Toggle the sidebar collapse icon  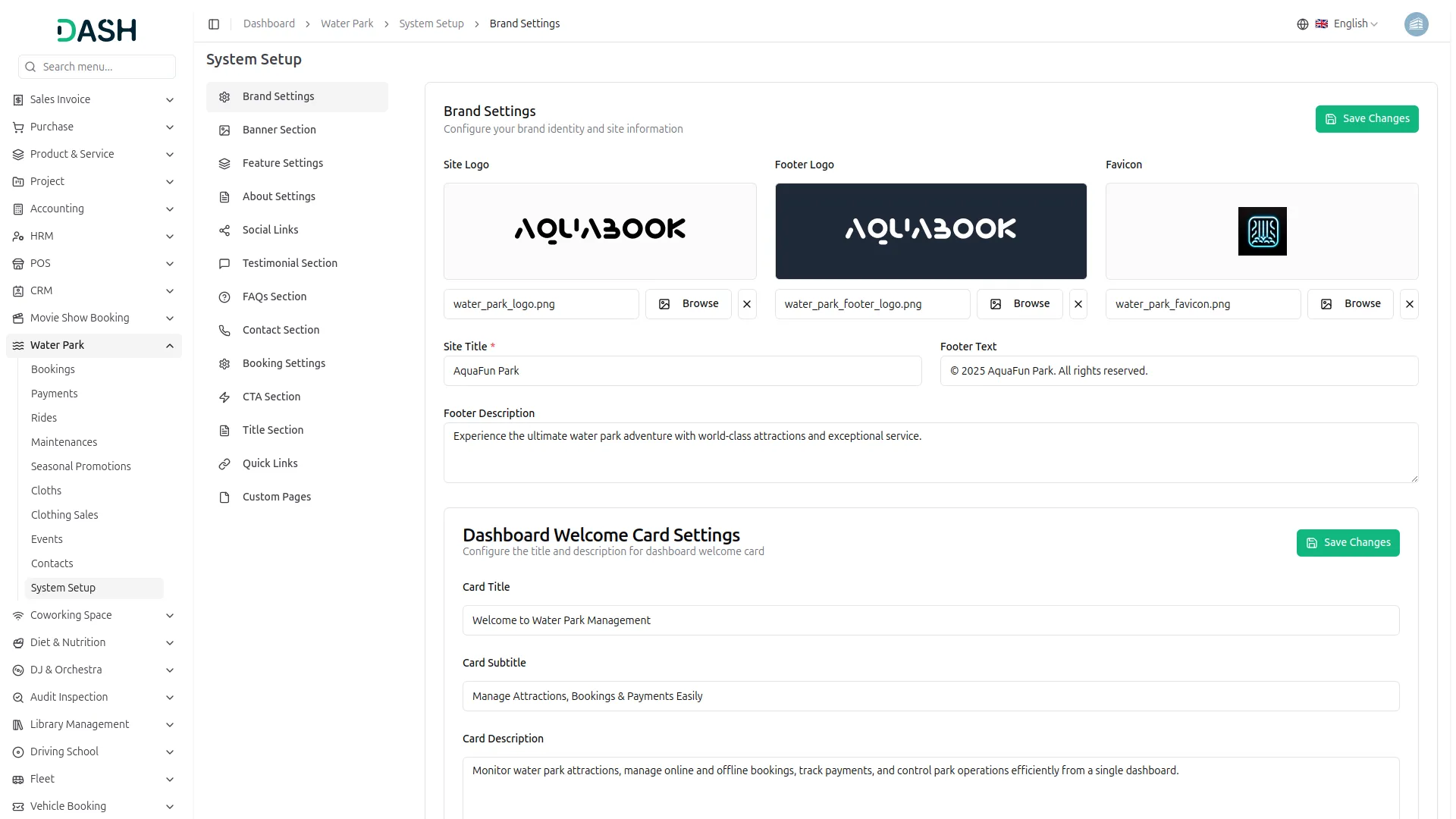coord(214,24)
